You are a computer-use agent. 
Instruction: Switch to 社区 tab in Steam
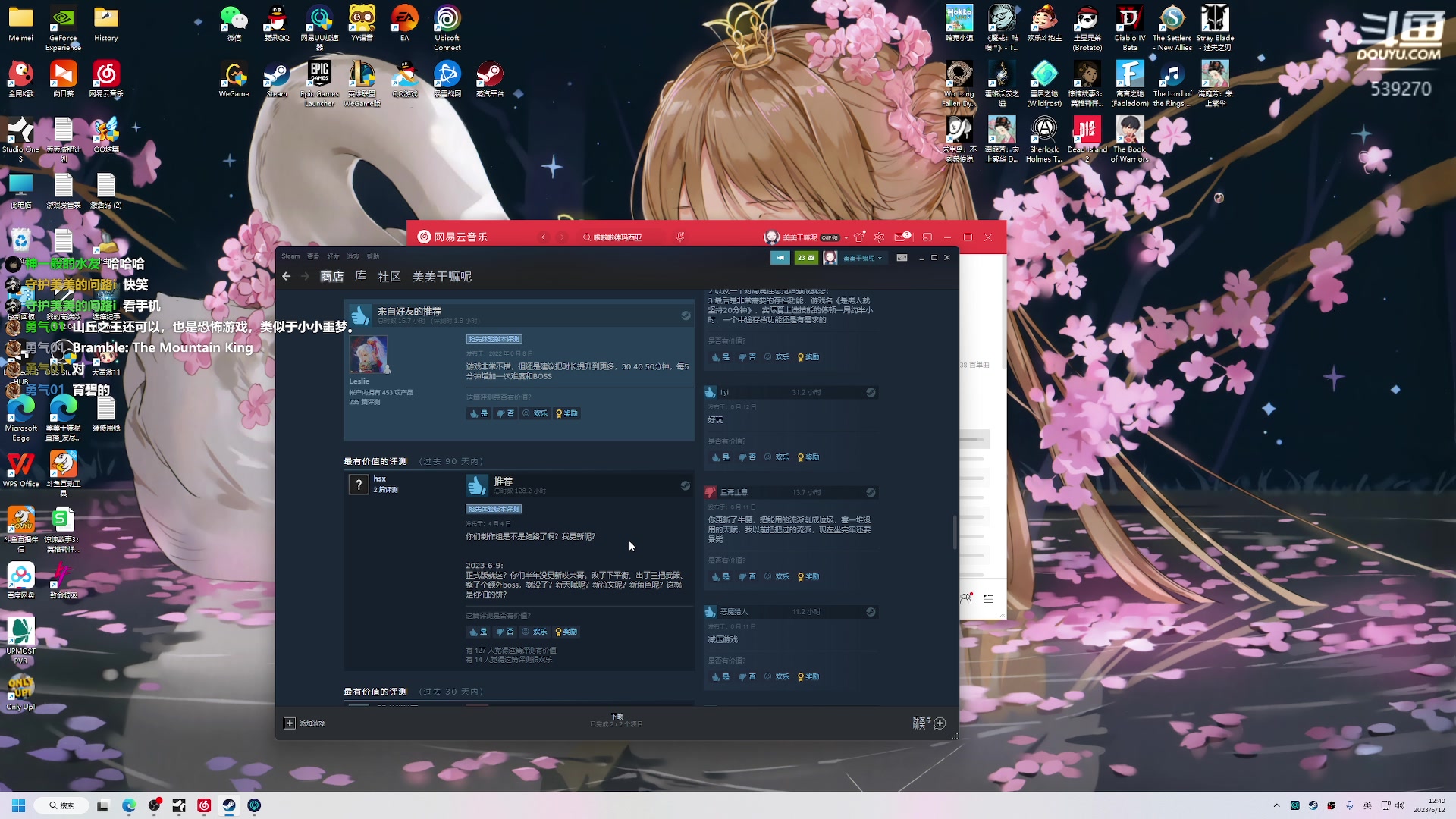[x=389, y=277]
